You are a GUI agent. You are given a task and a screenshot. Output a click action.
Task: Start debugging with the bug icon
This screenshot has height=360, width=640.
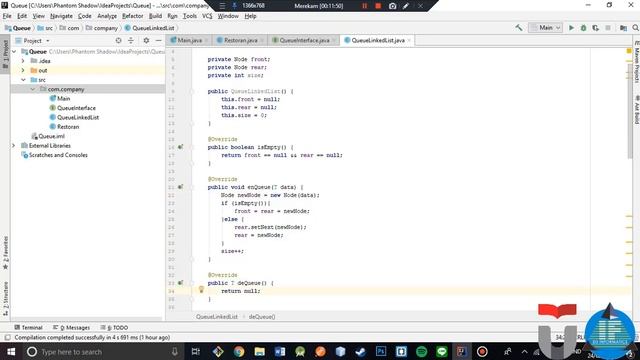pos(584,28)
